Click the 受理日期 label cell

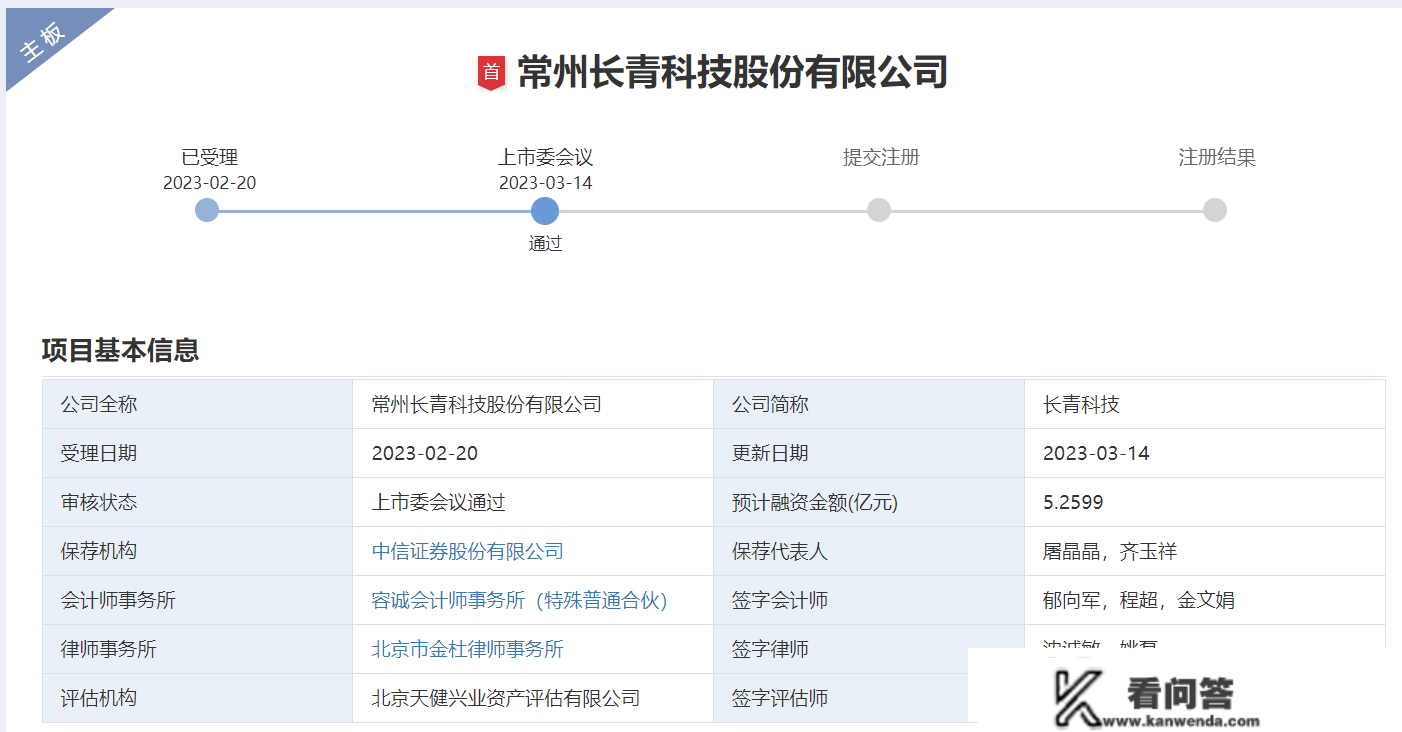point(198,453)
